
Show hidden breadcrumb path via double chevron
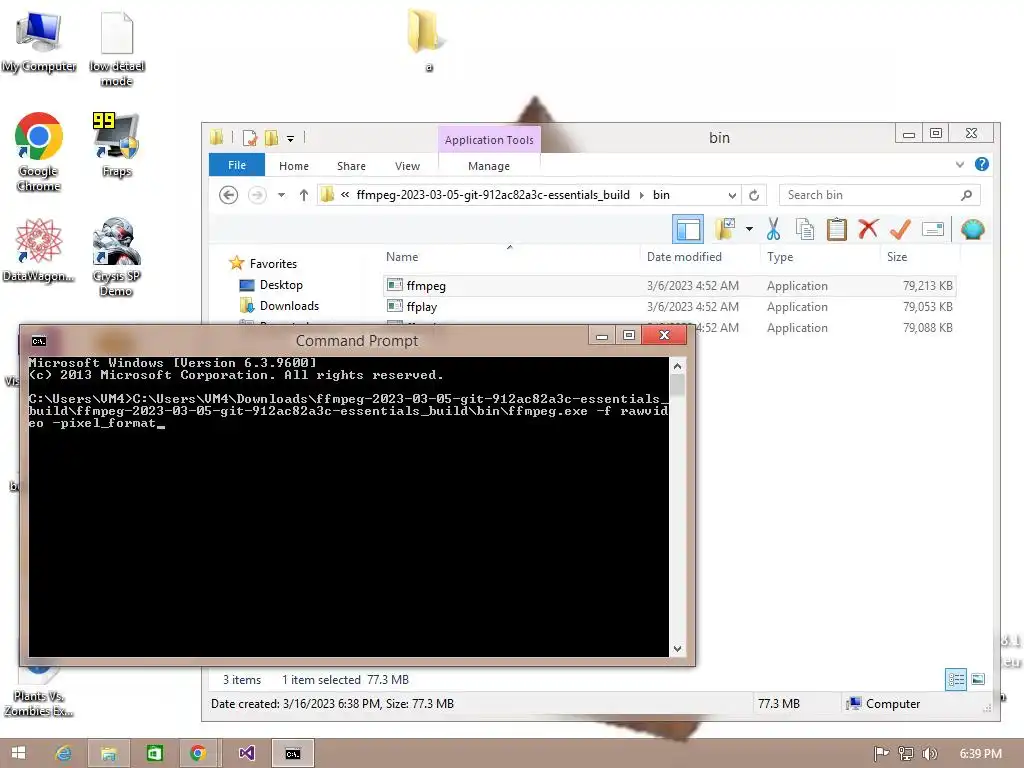pyautogui.click(x=345, y=195)
